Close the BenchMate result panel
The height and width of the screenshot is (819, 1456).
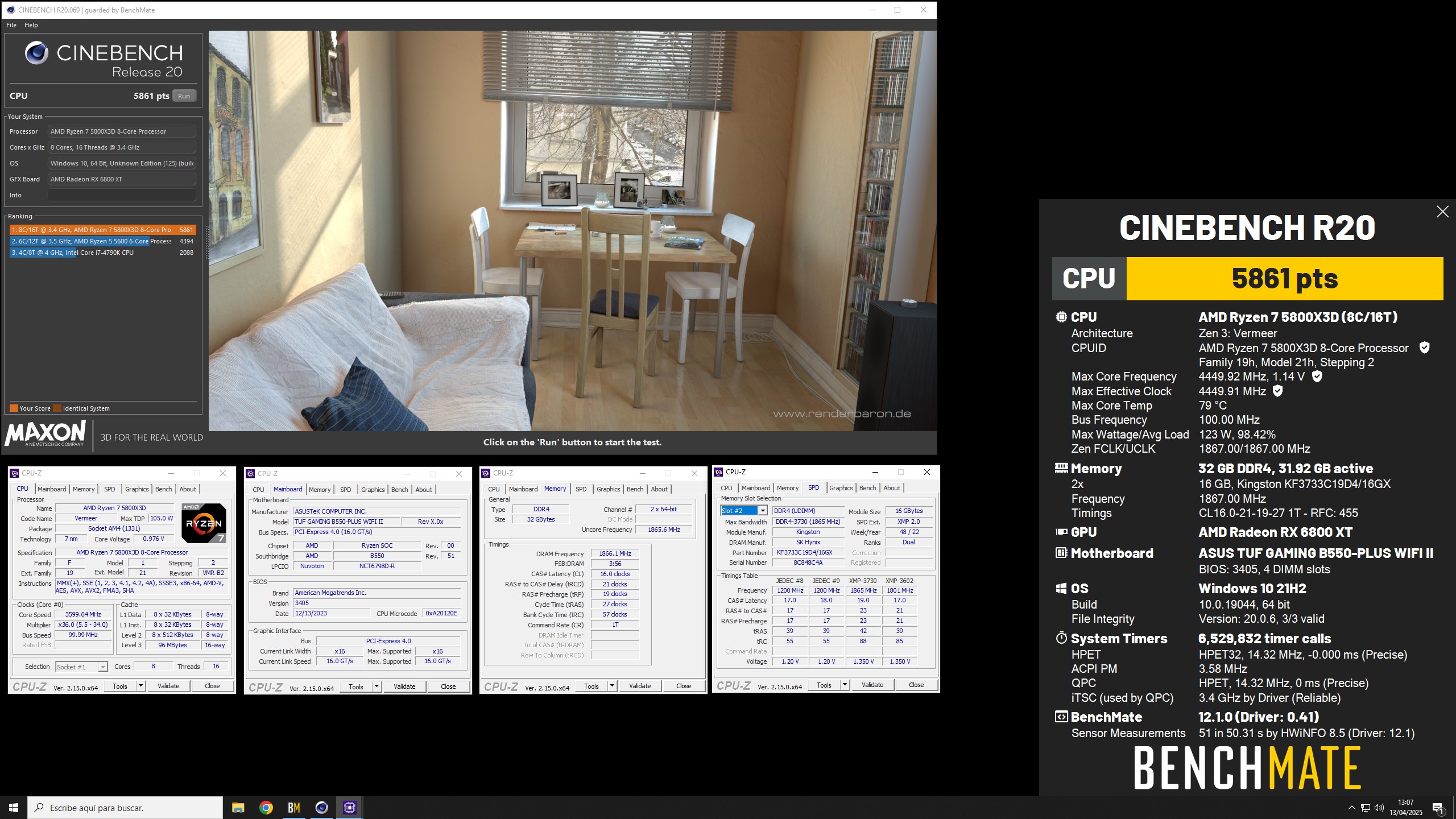[1442, 212]
